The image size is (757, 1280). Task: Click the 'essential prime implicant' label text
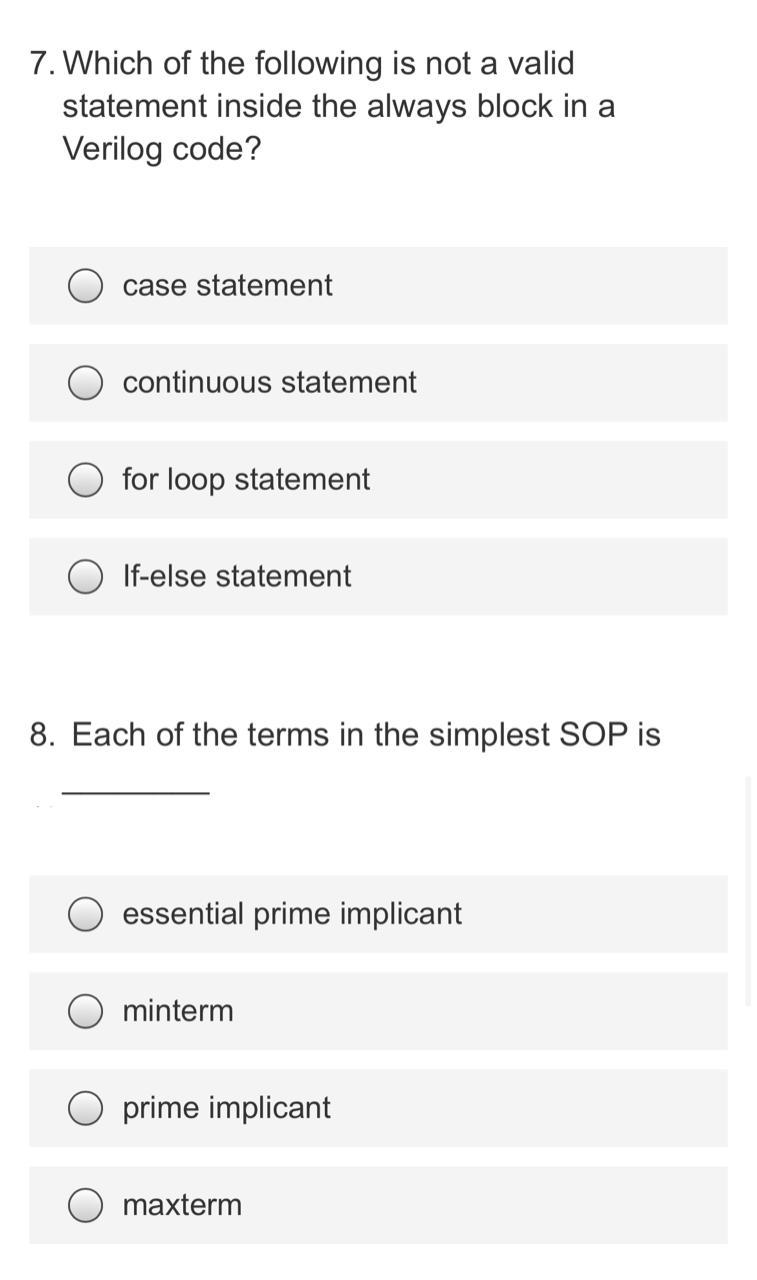292,914
